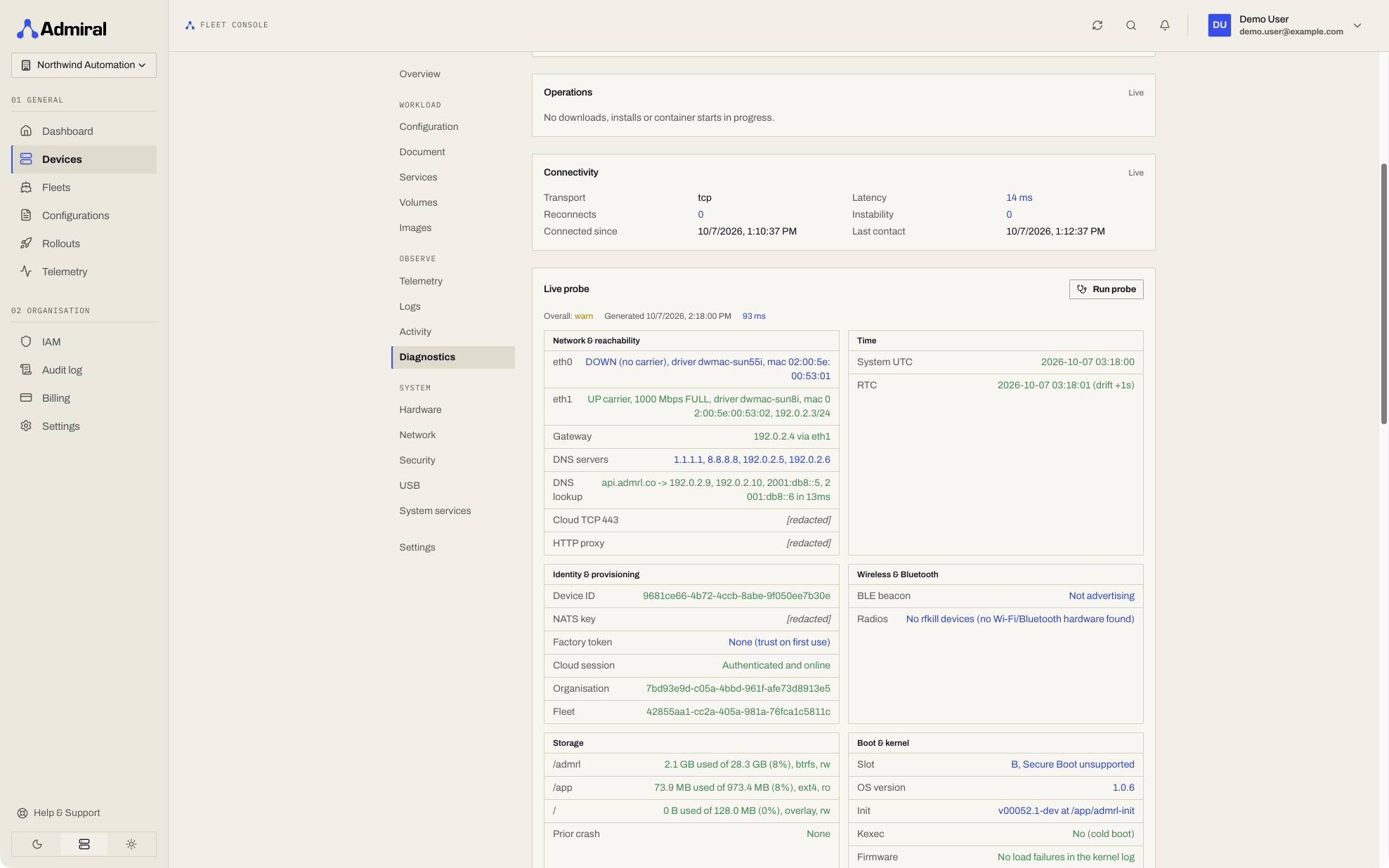Click the Run probe button
The height and width of the screenshot is (868, 1389).
(1106, 289)
